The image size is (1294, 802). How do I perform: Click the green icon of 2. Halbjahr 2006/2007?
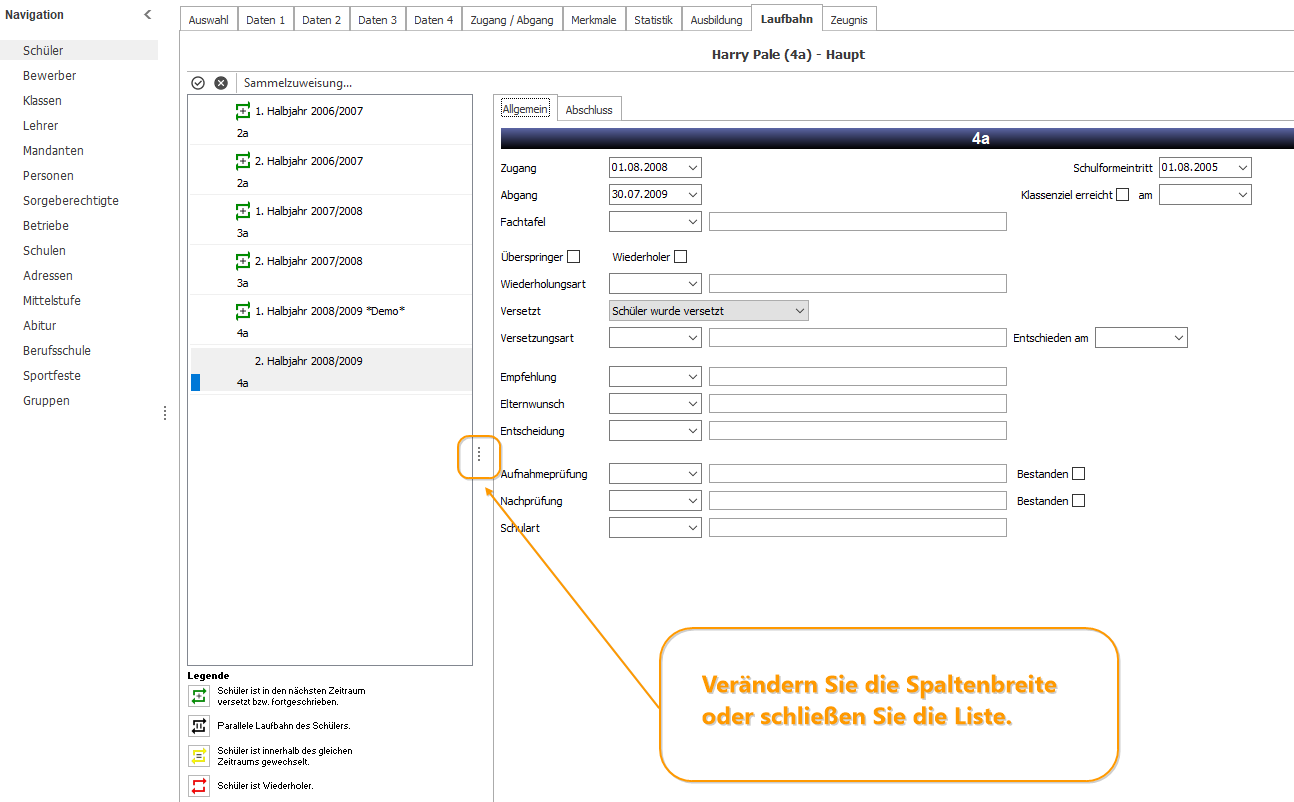pos(242,161)
